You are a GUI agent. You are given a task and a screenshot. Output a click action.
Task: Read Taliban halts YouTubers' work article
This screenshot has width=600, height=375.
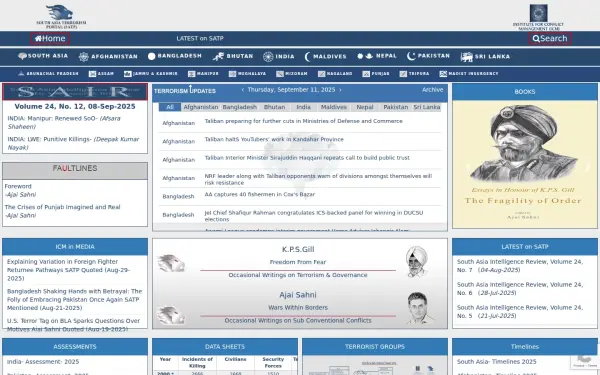(x=274, y=139)
